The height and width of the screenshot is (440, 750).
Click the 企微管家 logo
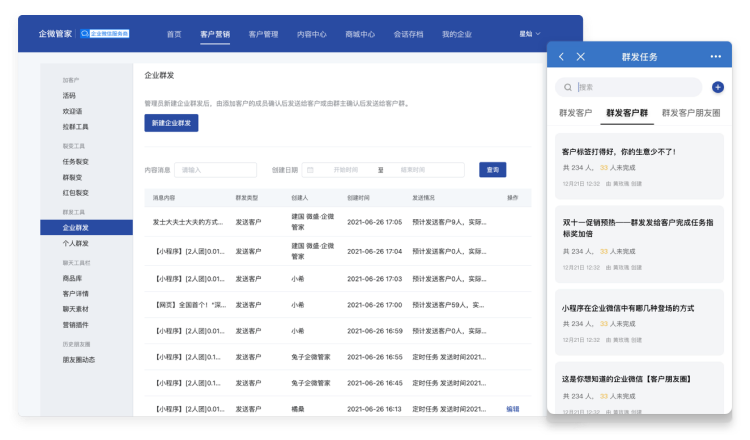pyautogui.click(x=55, y=33)
